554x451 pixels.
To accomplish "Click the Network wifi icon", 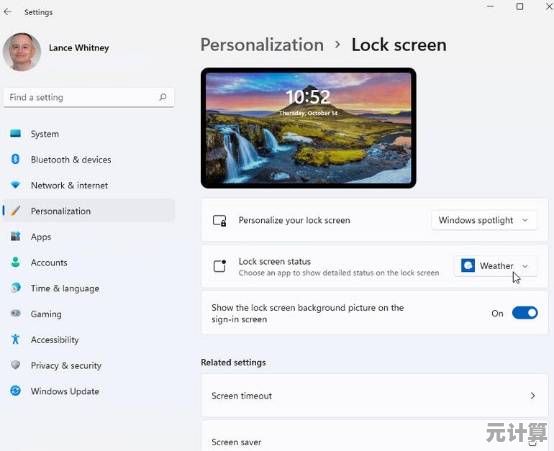I will tap(15, 185).
